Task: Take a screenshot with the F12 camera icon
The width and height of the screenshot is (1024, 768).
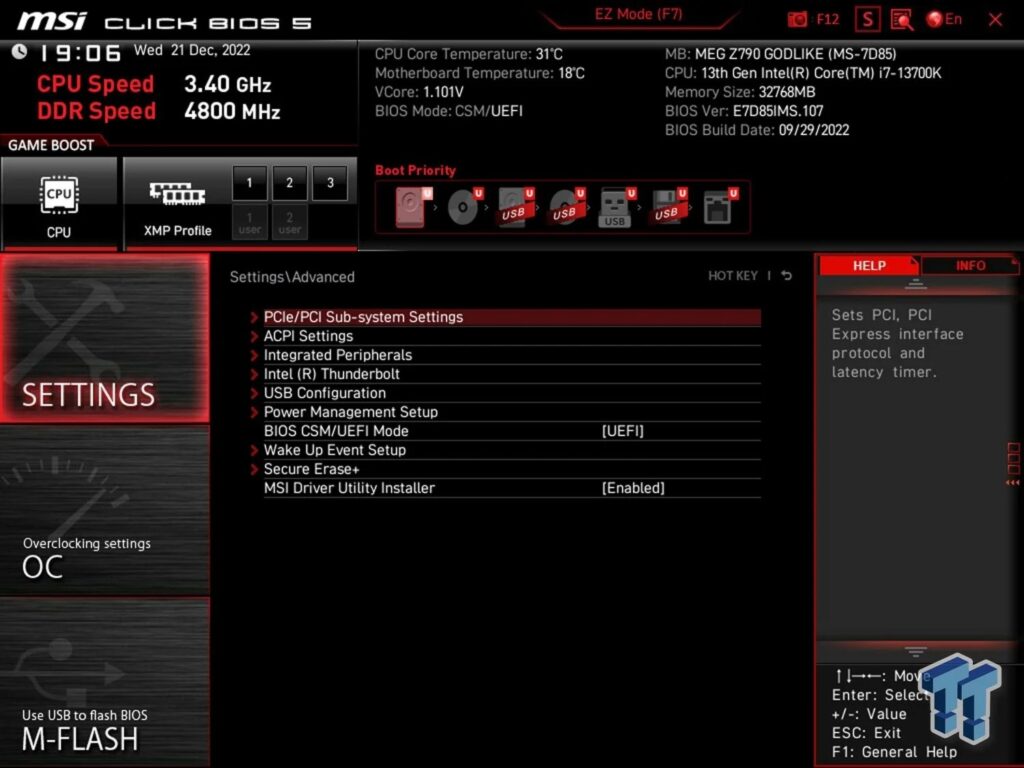Action: point(797,19)
